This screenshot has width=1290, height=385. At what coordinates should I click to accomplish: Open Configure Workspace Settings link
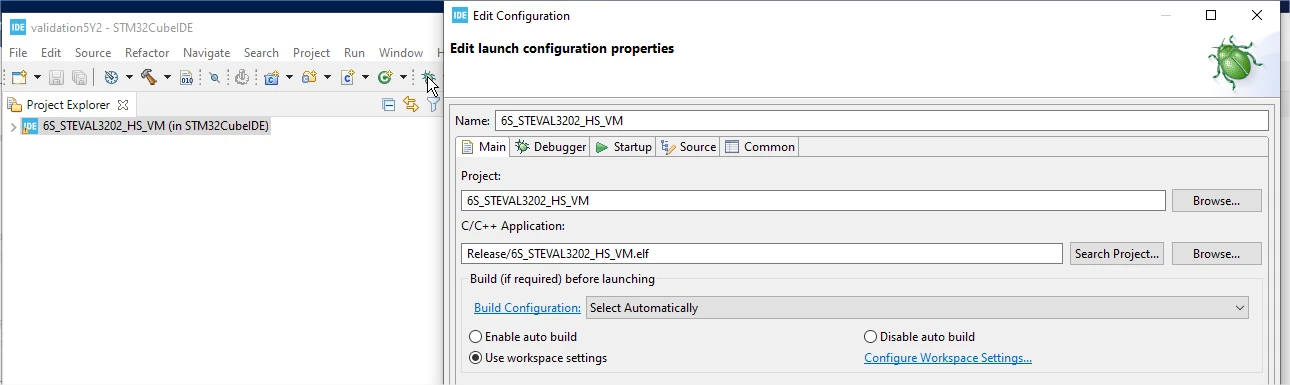pos(947,358)
